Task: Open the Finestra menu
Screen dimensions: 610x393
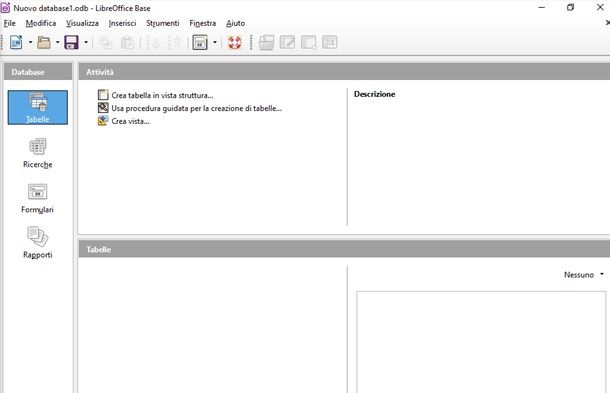Action: [203, 23]
